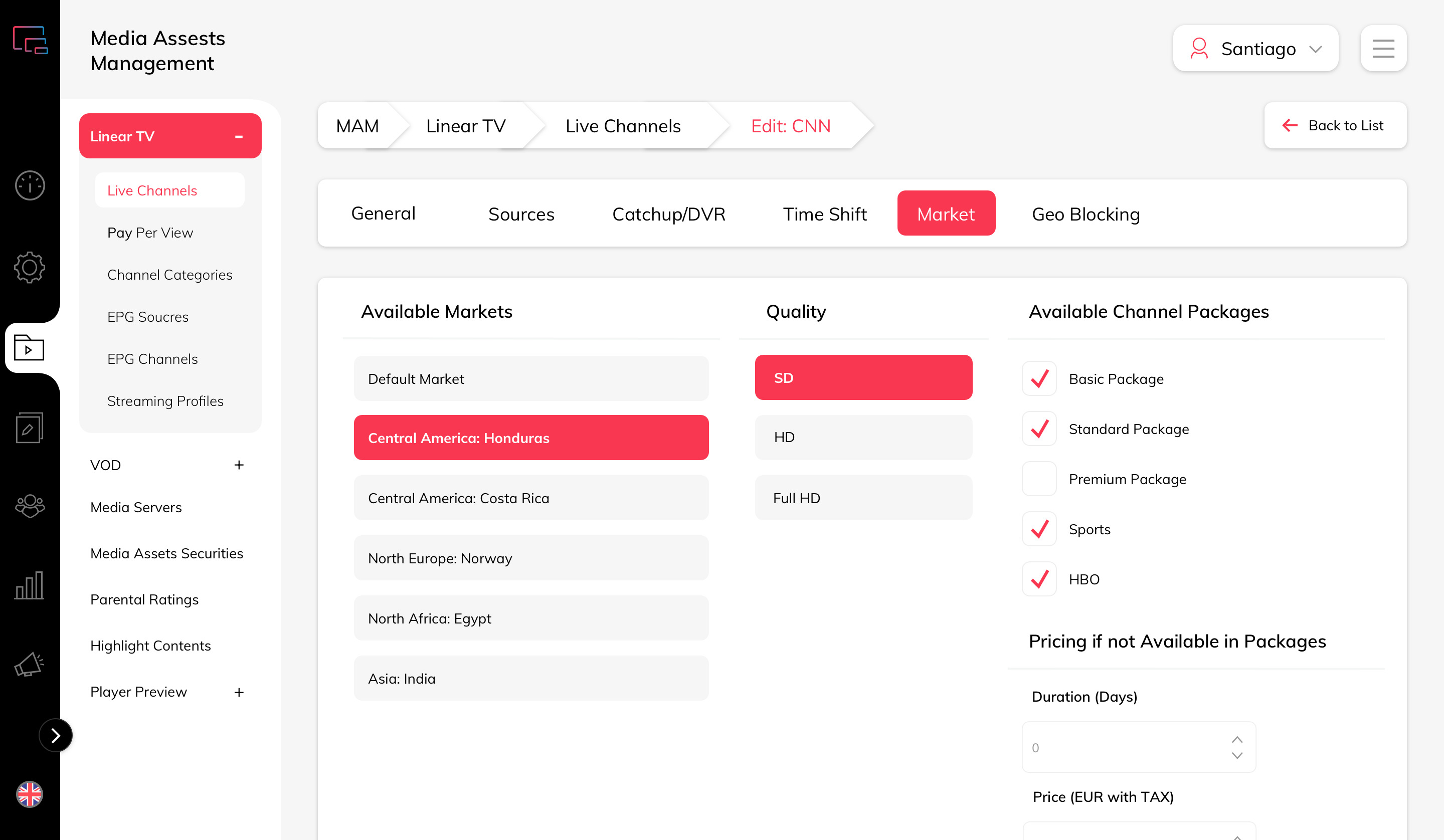This screenshot has height=840, width=1444.
Task: Uncheck the Basic Package checkbox
Action: click(1039, 379)
